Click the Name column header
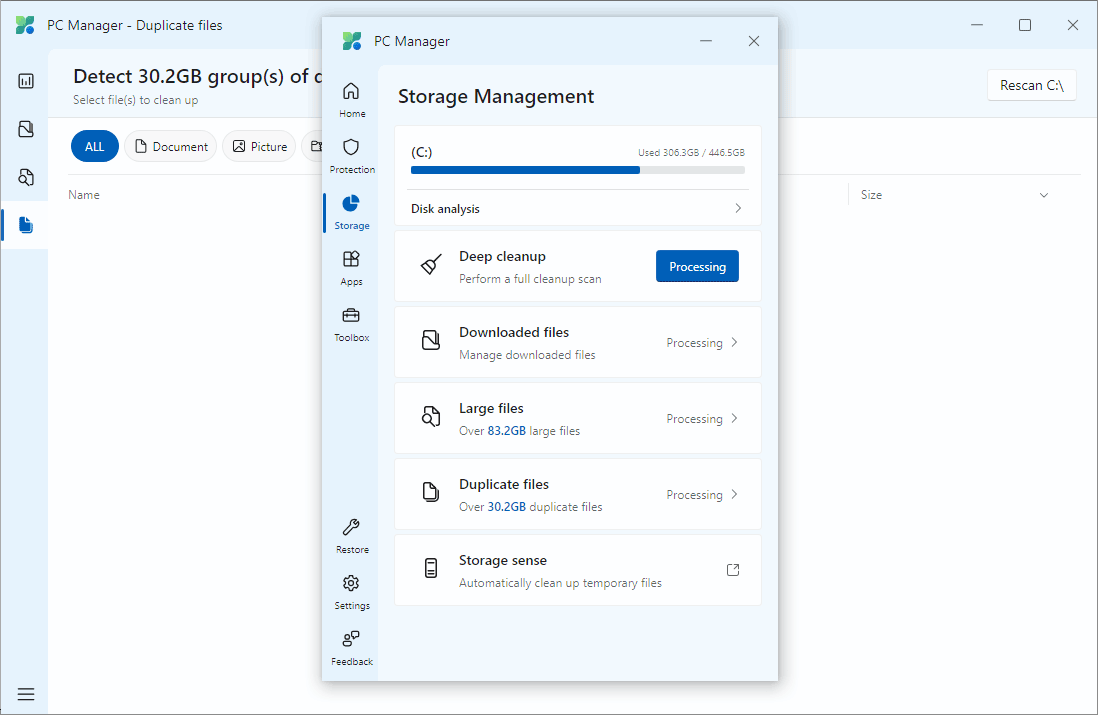The image size is (1098, 715). pos(84,195)
